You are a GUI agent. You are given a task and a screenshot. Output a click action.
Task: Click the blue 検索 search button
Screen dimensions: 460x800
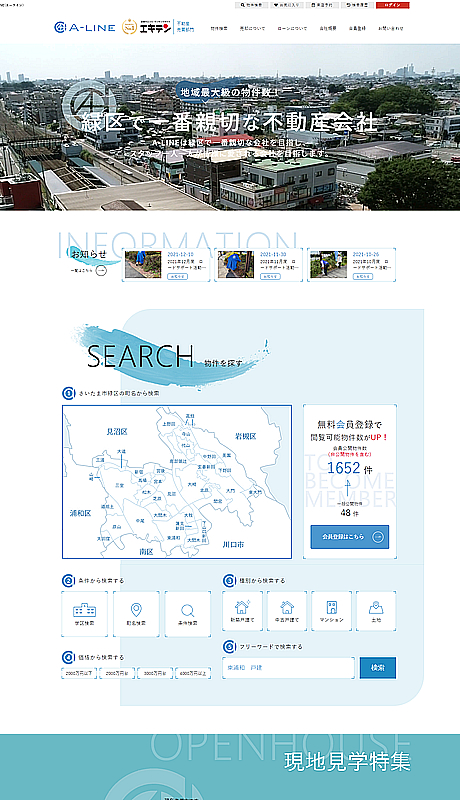click(x=378, y=668)
